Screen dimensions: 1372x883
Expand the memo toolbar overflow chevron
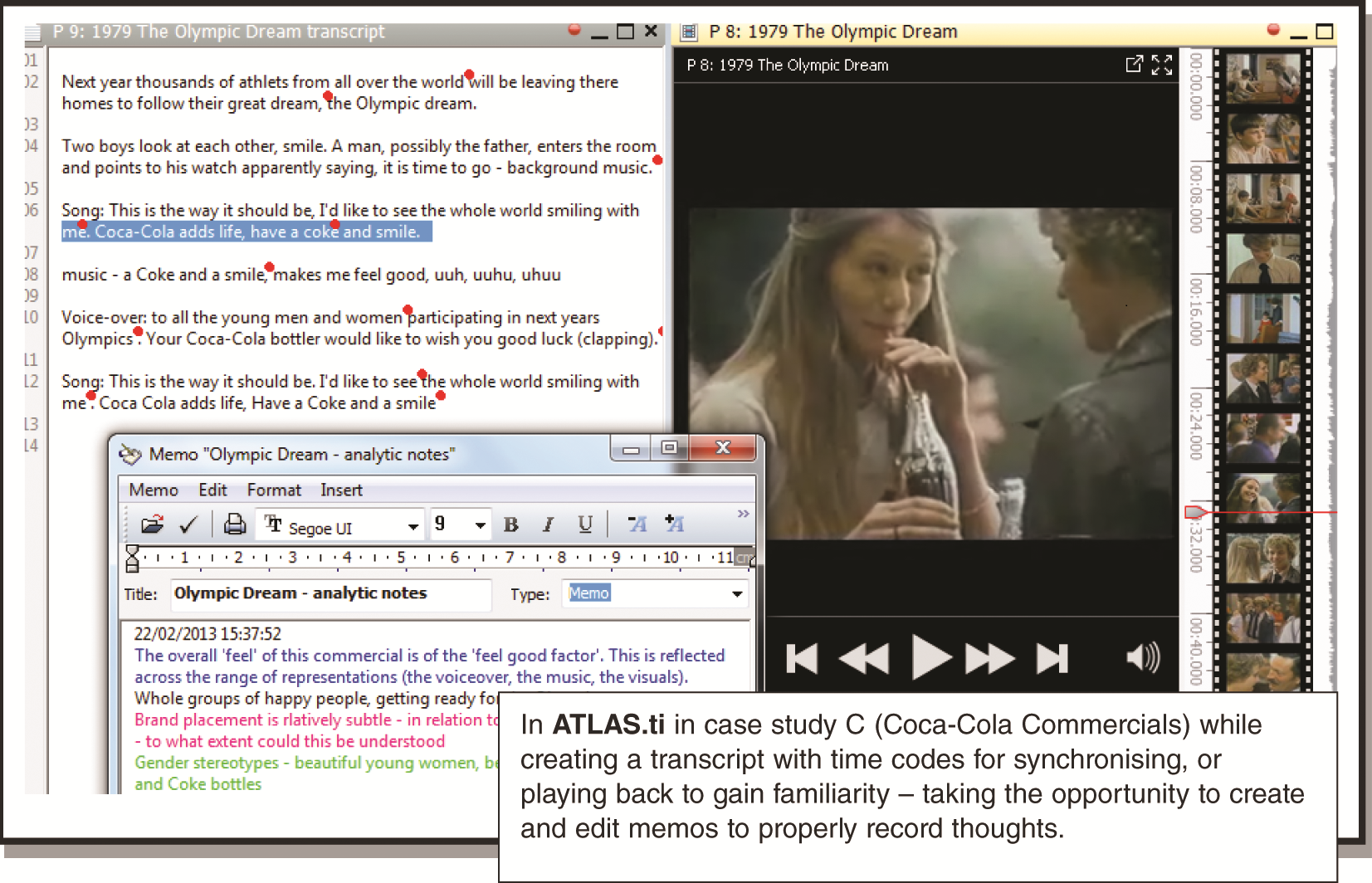pos(743,514)
